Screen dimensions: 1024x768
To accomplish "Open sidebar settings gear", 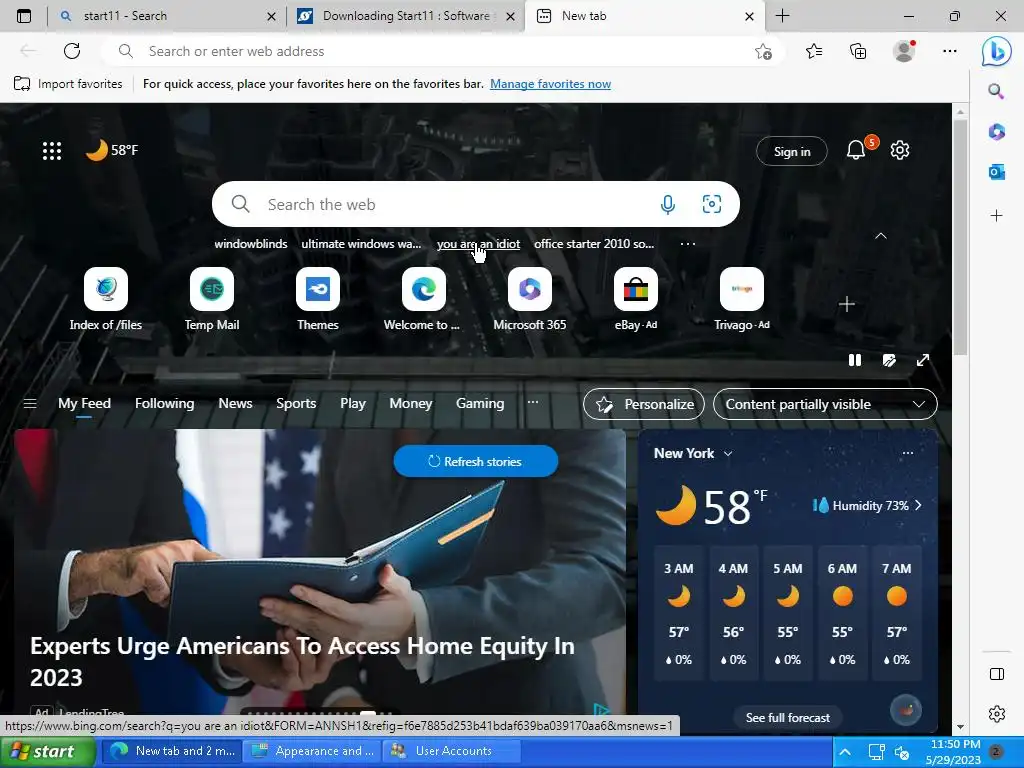I will 997,714.
